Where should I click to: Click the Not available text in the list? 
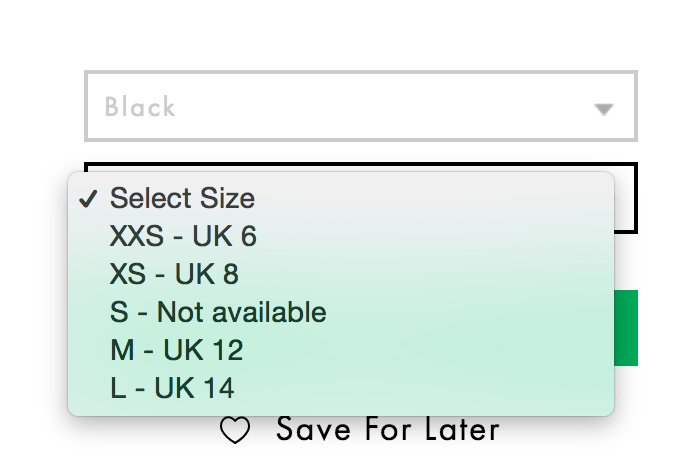tap(241, 312)
